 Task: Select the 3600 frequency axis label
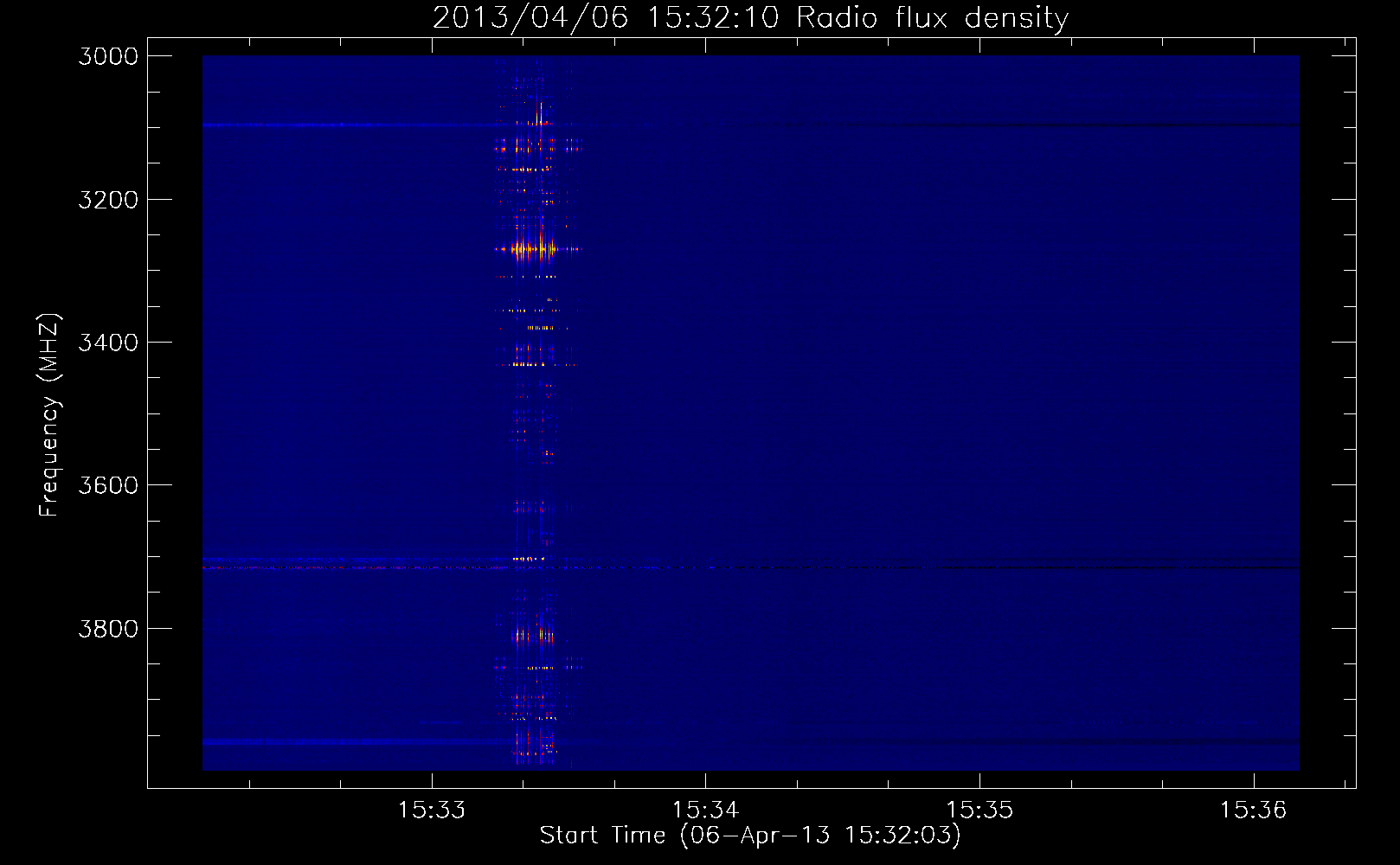(x=108, y=485)
